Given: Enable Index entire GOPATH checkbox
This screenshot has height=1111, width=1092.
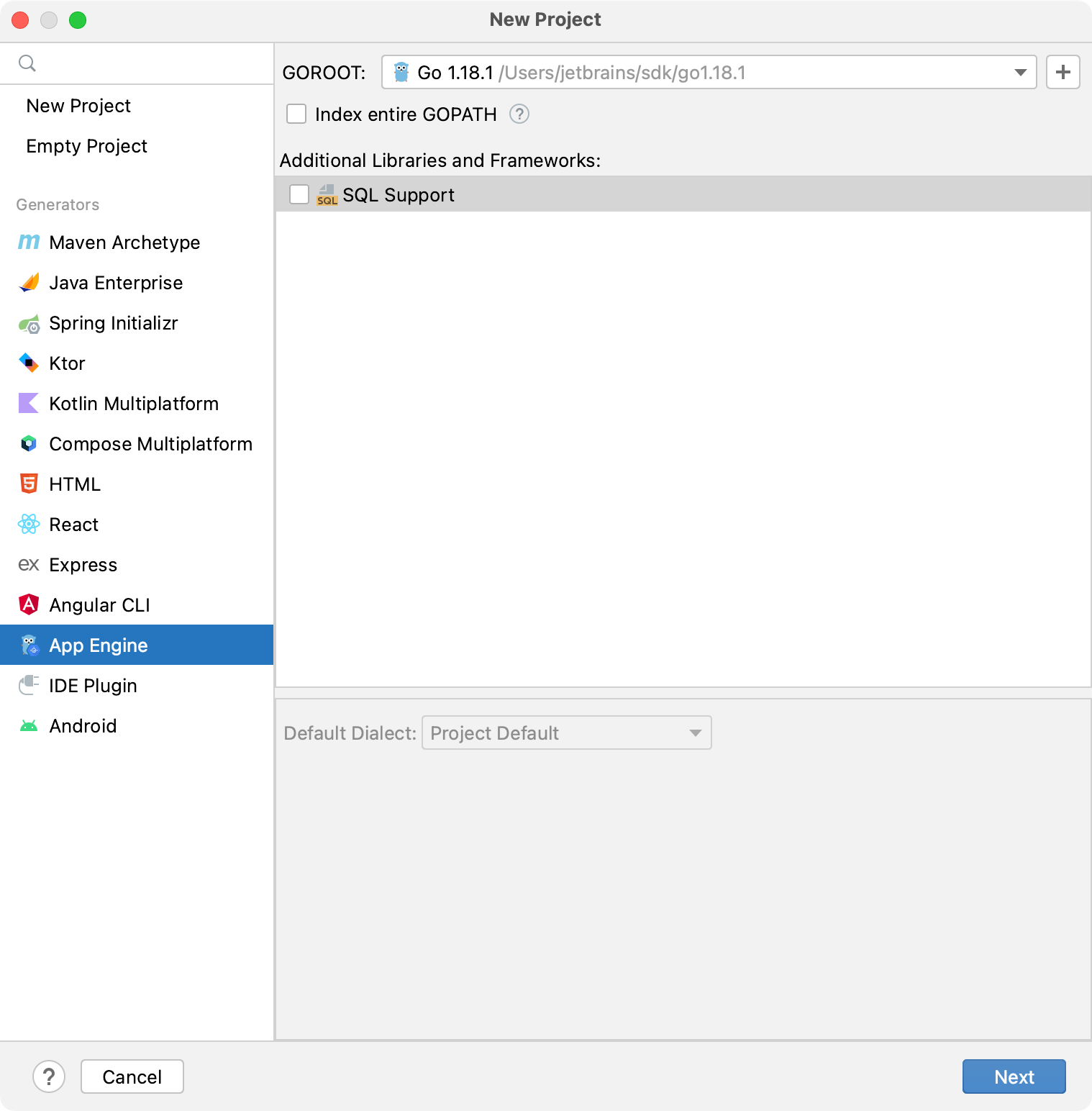Looking at the screenshot, I should pos(296,114).
